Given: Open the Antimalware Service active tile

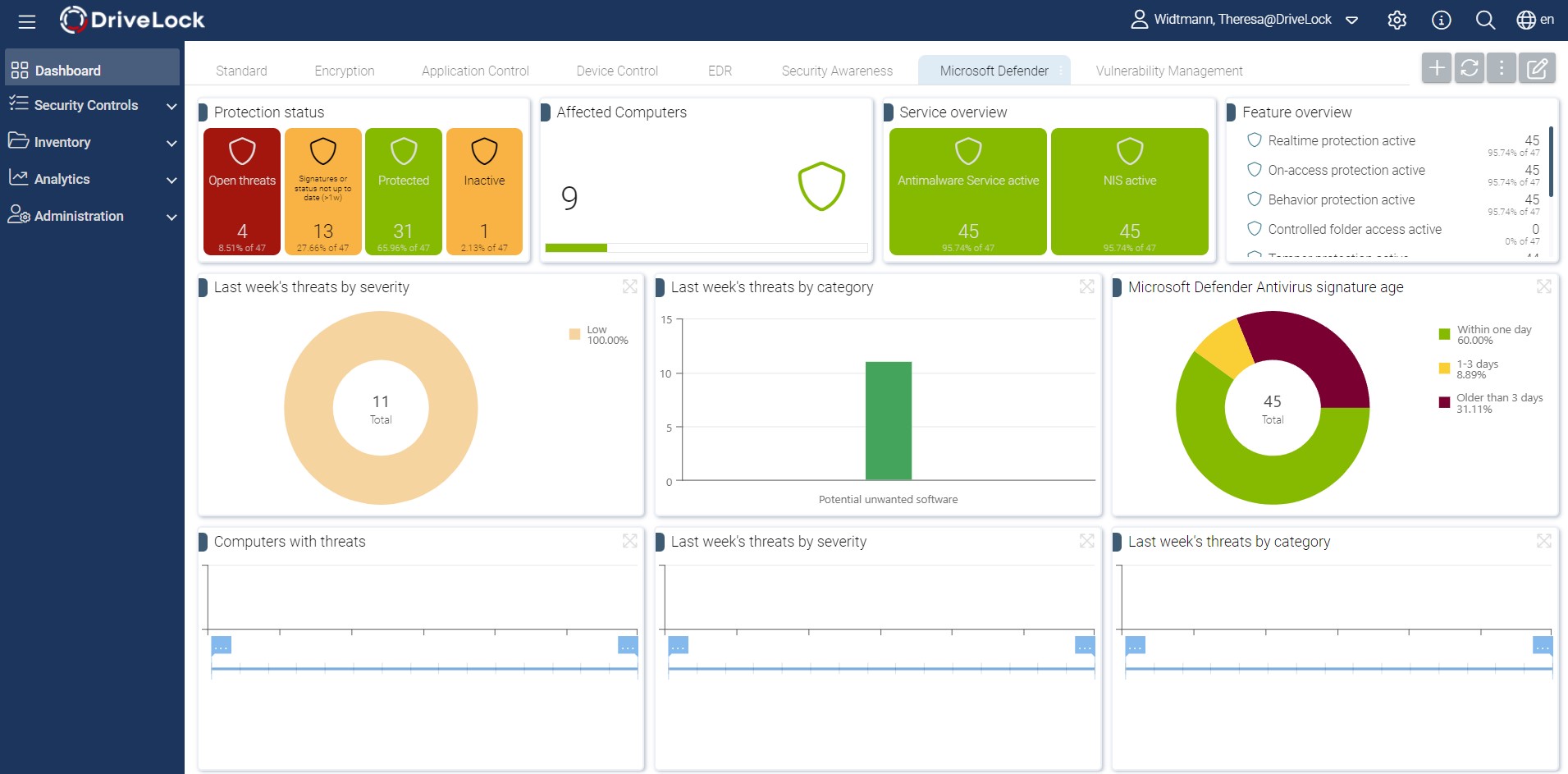Looking at the screenshot, I should (968, 191).
